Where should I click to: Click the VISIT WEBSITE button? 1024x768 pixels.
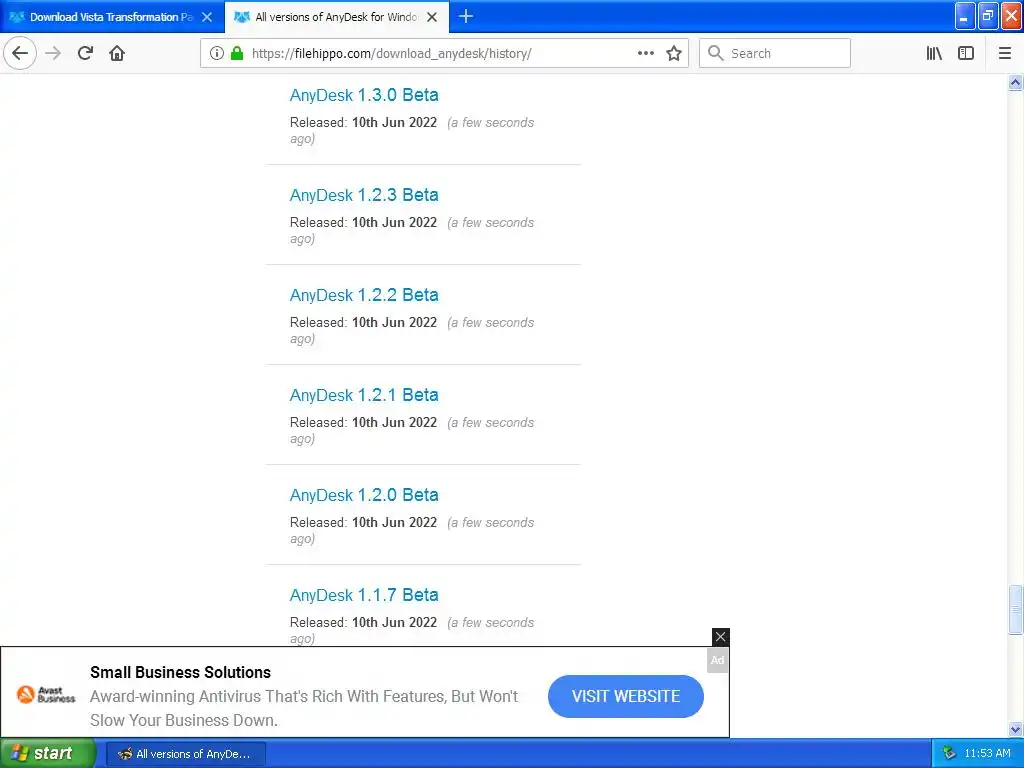(x=626, y=696)
